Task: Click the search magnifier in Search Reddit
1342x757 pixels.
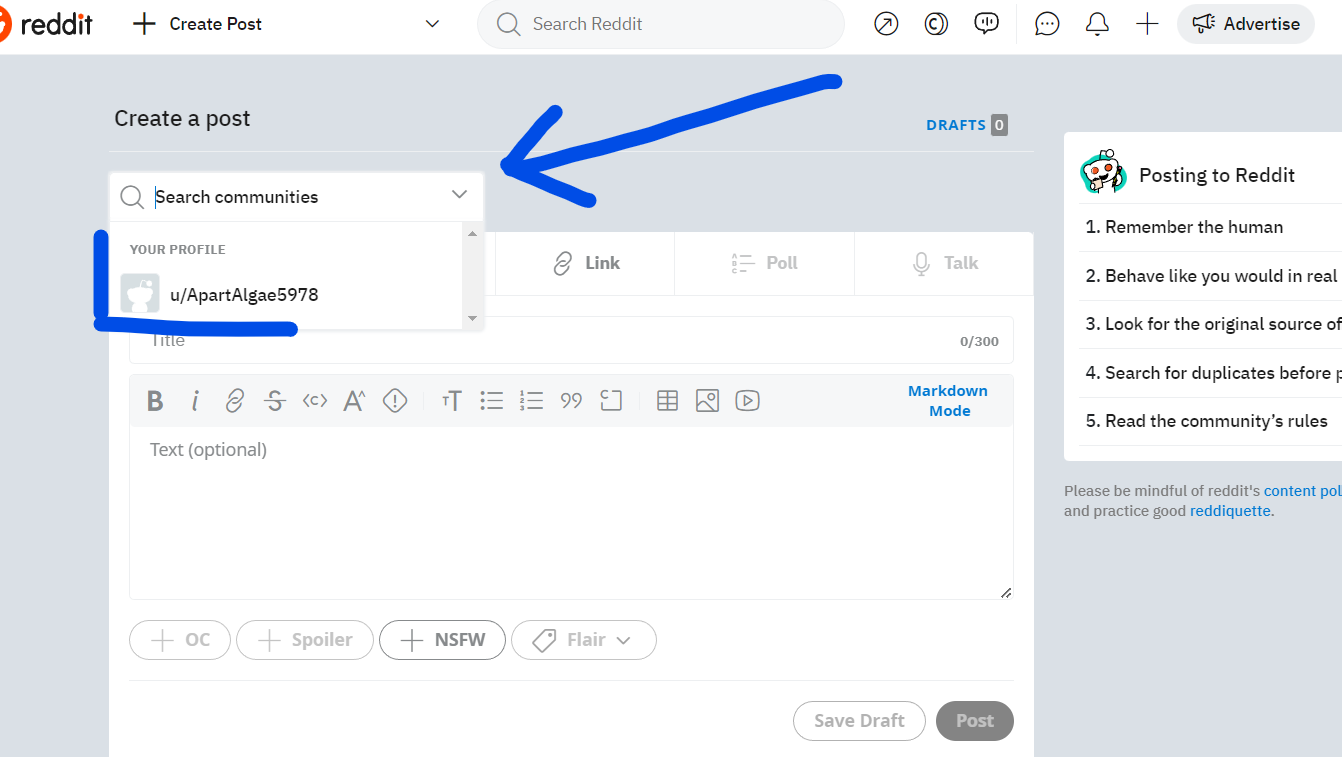Action: [x=508, y=24]
